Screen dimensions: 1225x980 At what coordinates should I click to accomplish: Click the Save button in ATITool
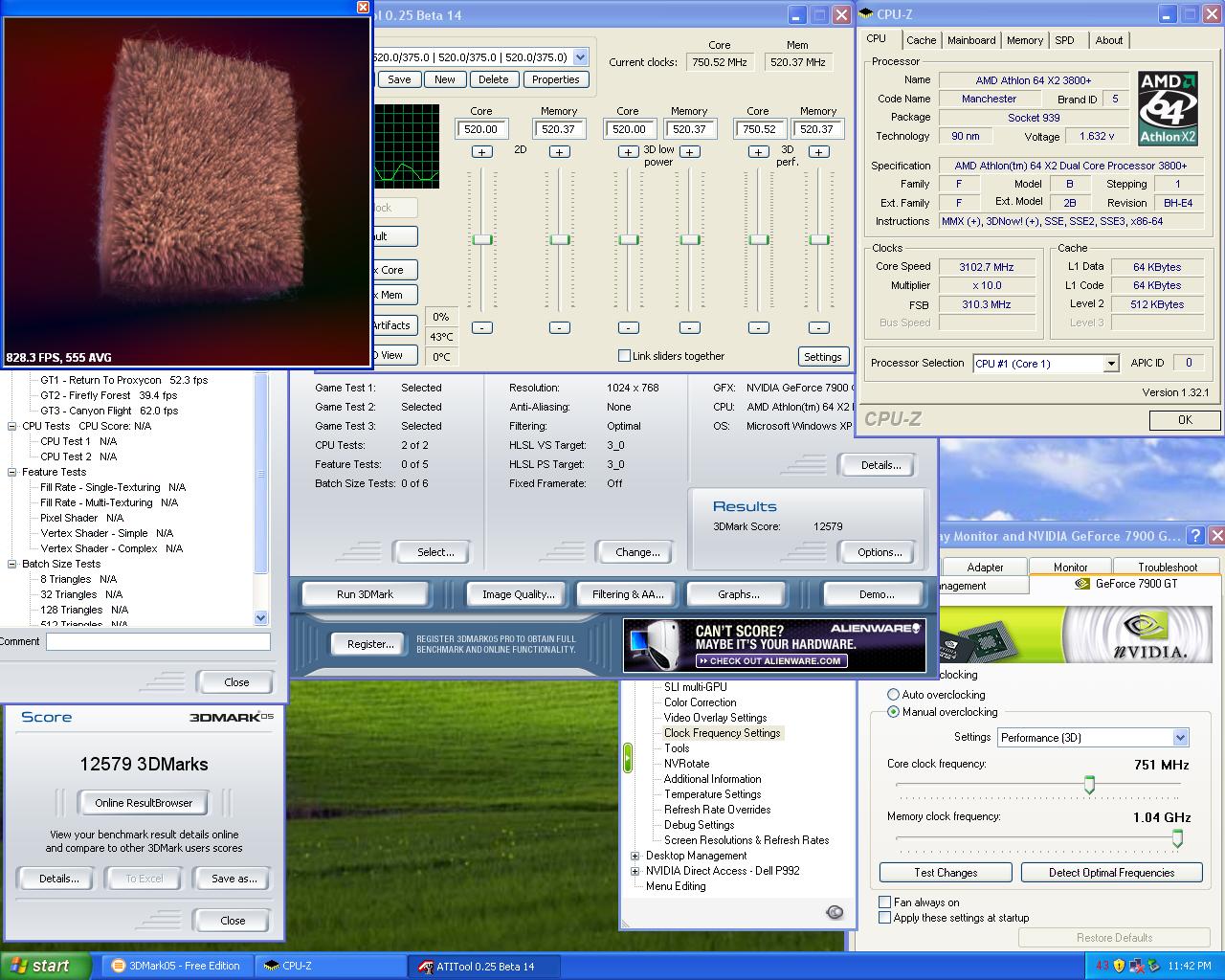(x=399, y=79)
